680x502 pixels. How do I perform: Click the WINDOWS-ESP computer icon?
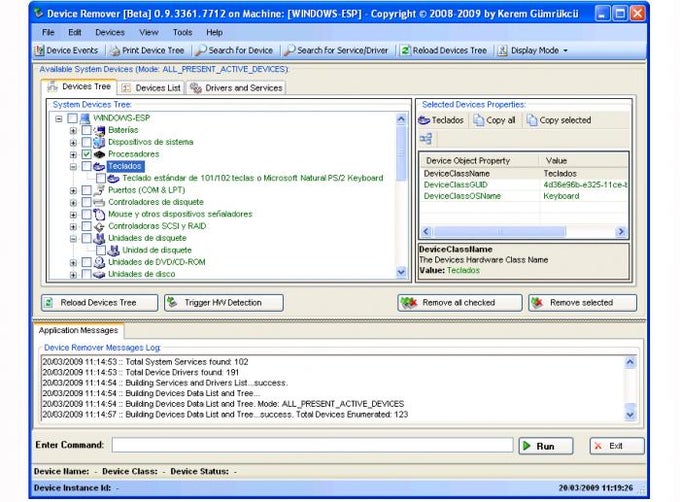click(85, 118)
